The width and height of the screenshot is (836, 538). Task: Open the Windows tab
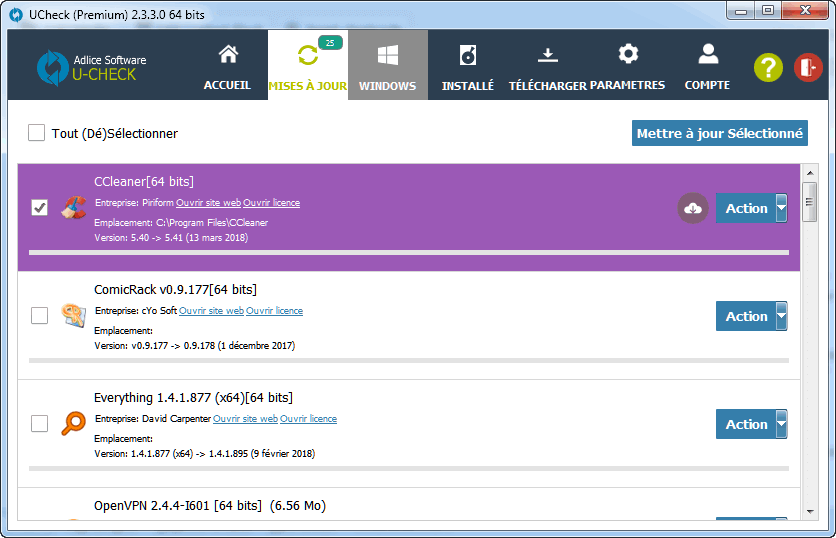click(387, 66)
